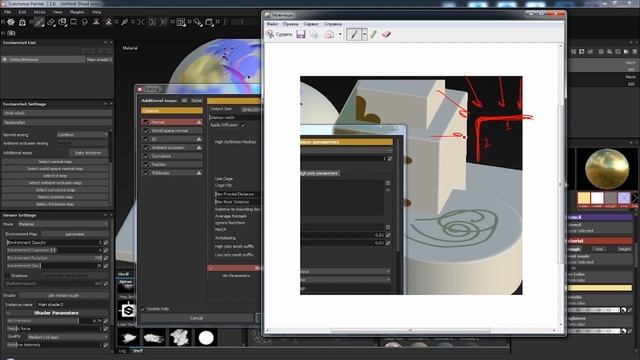Adjust the Environment Opacity slider

point(54,242)
